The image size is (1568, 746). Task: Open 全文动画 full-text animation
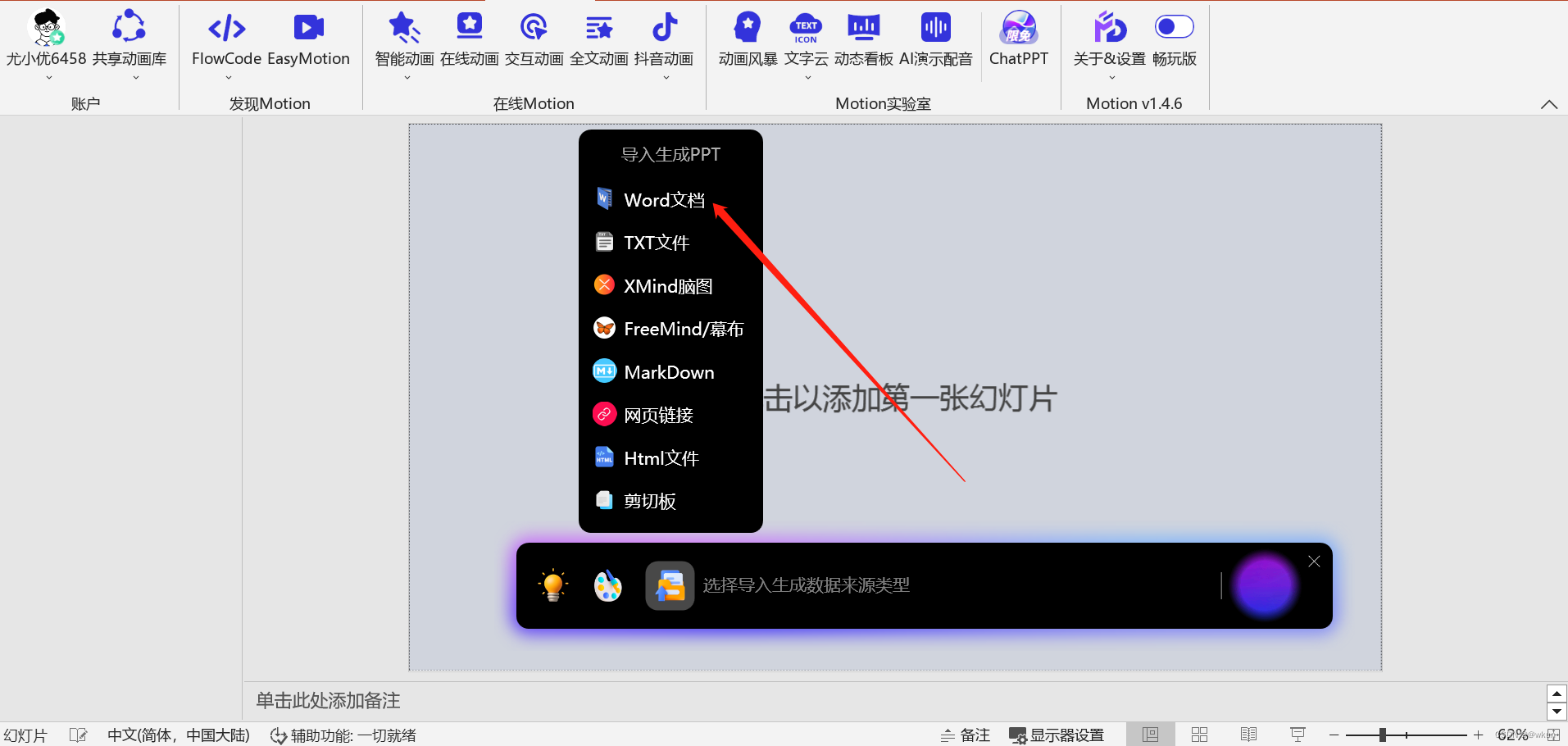pyautogui.click(x=598, y=39)
